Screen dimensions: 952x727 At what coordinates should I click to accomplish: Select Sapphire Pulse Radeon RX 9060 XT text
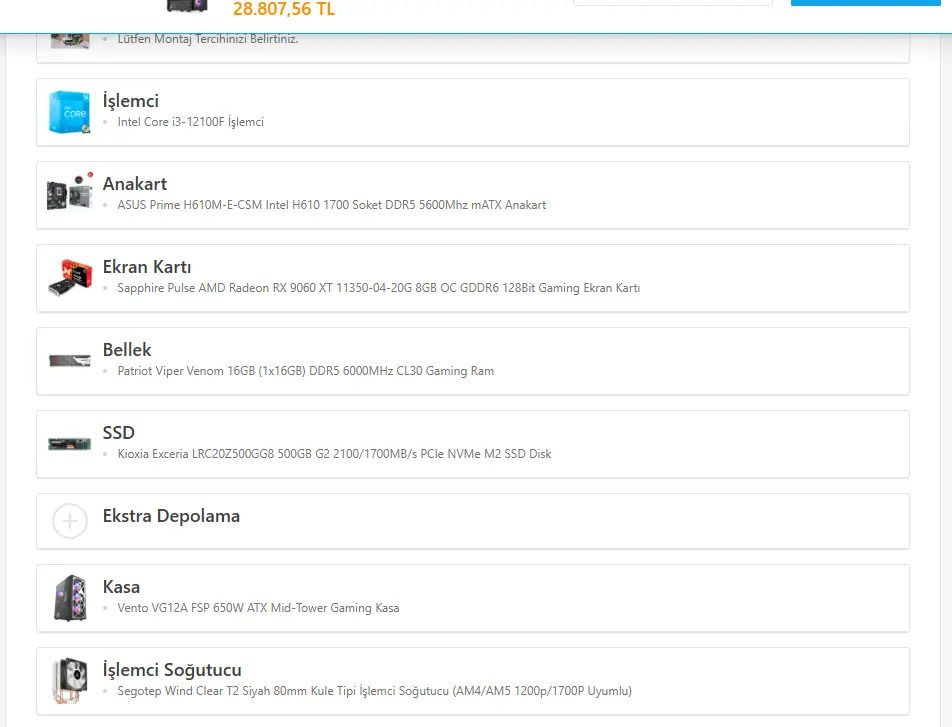coord(379,288)
